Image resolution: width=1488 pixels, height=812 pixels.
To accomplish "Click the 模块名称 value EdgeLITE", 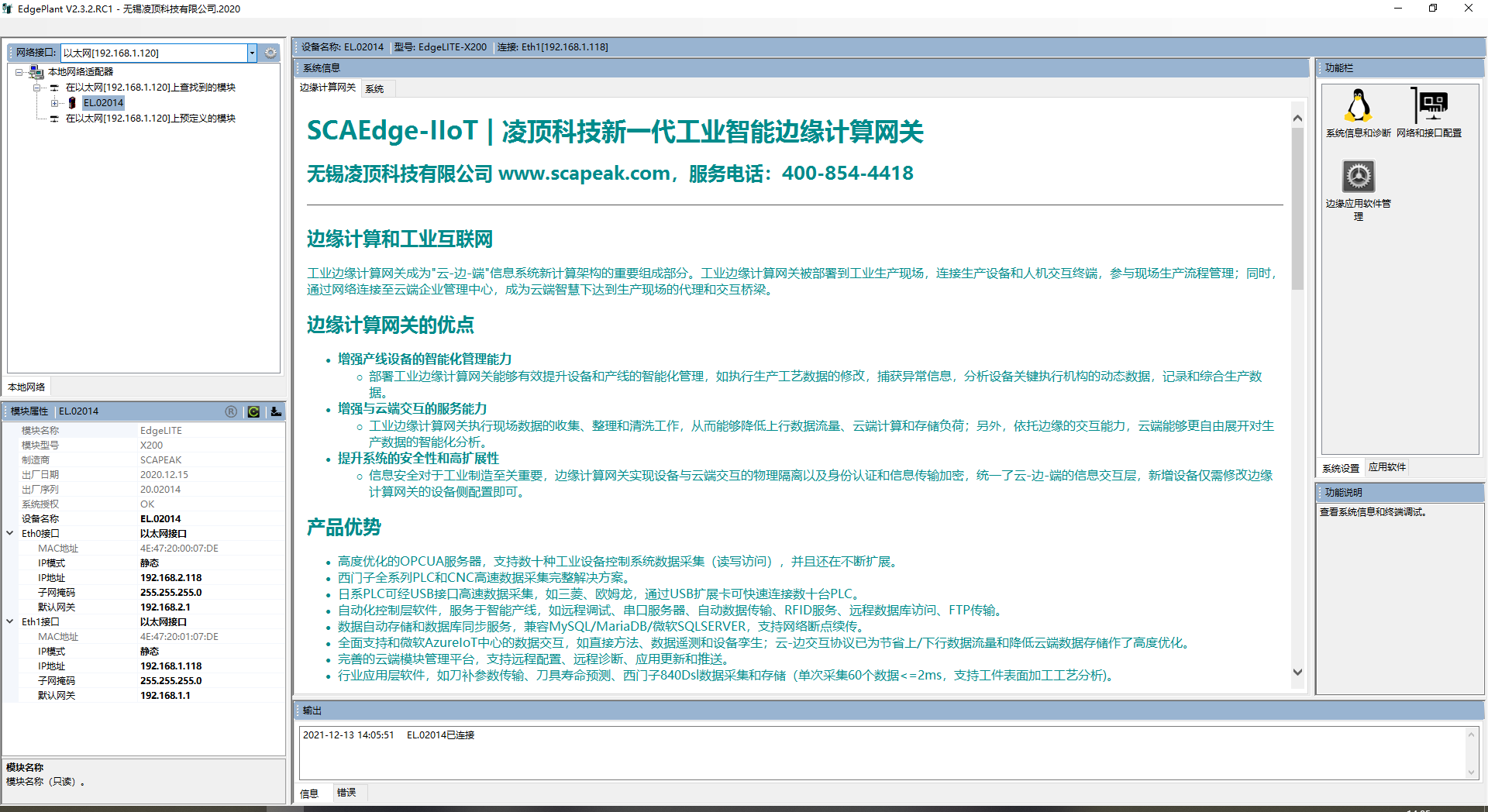I will click(161, 431).
